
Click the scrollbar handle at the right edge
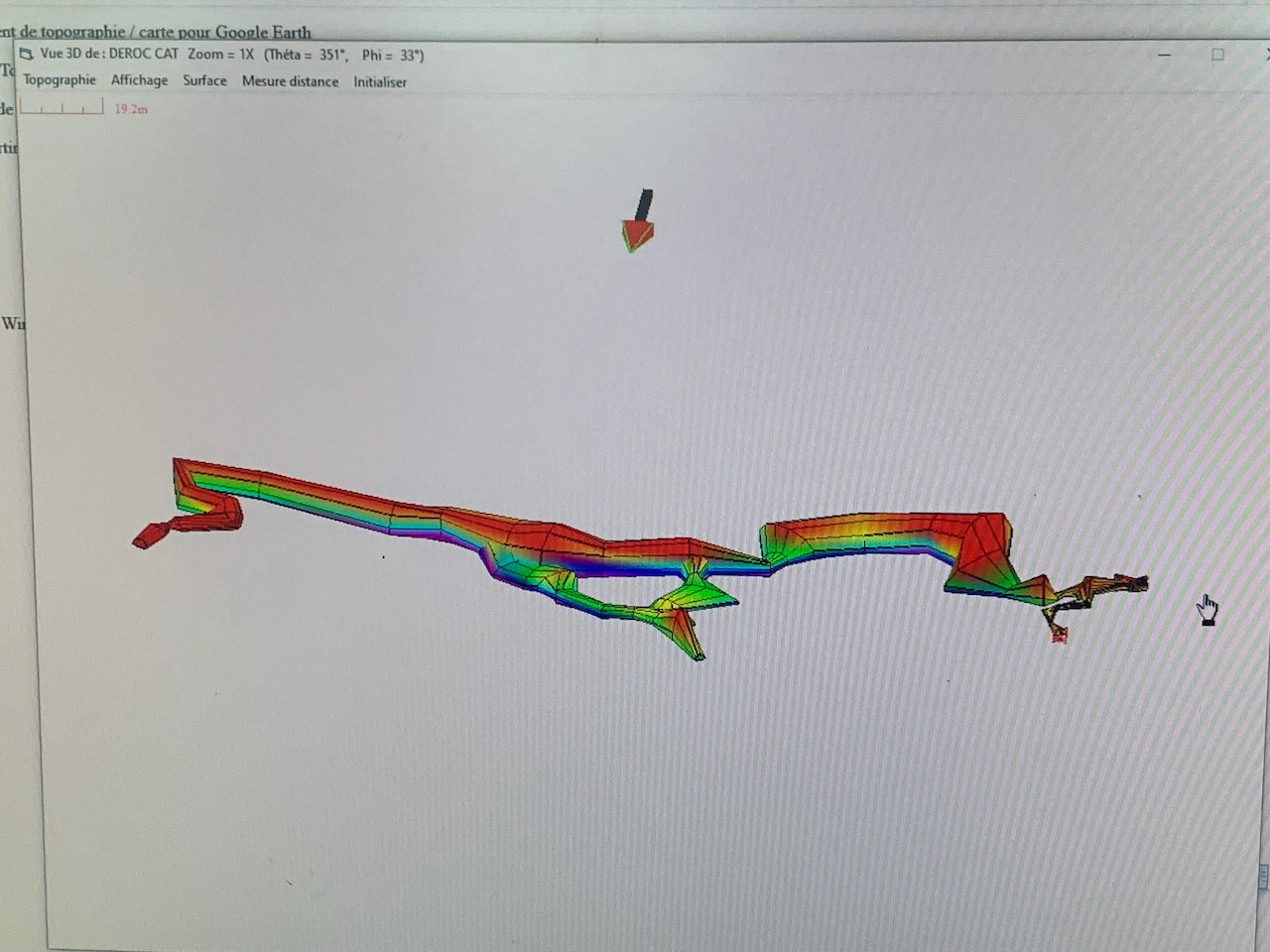coord(1263,875)
